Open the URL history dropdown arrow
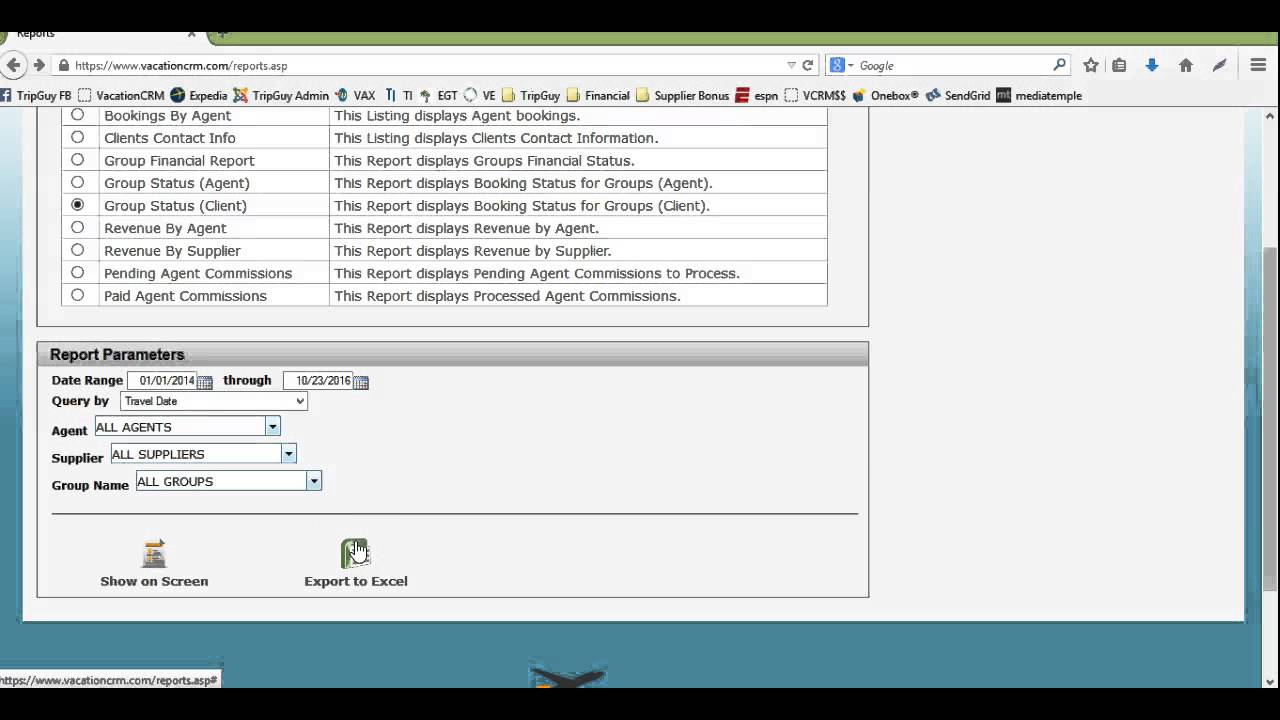This screenshot has height=720, width=1280. coord(791,65)
